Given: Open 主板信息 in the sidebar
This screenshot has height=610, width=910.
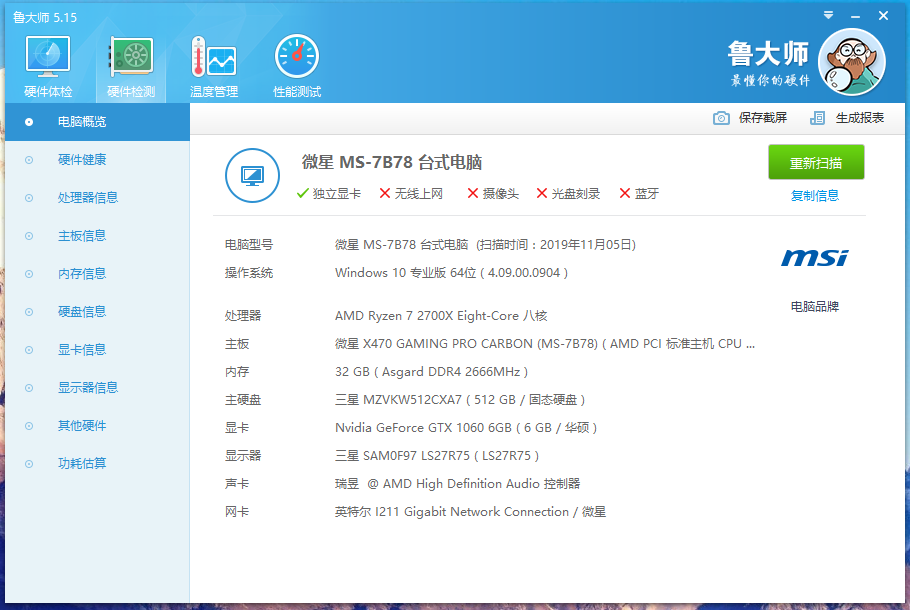Looking at the screenshot, I should 98,236.
